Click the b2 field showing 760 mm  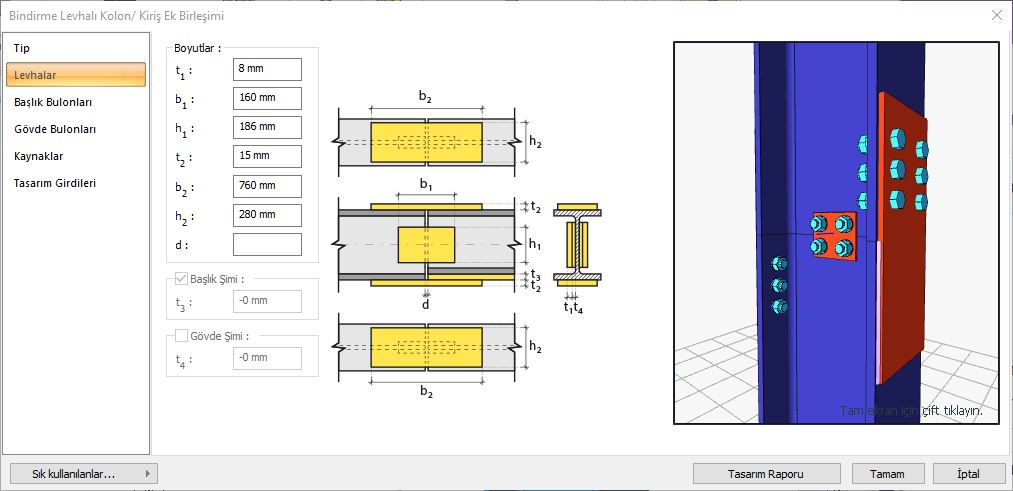[x=267, y=186]
